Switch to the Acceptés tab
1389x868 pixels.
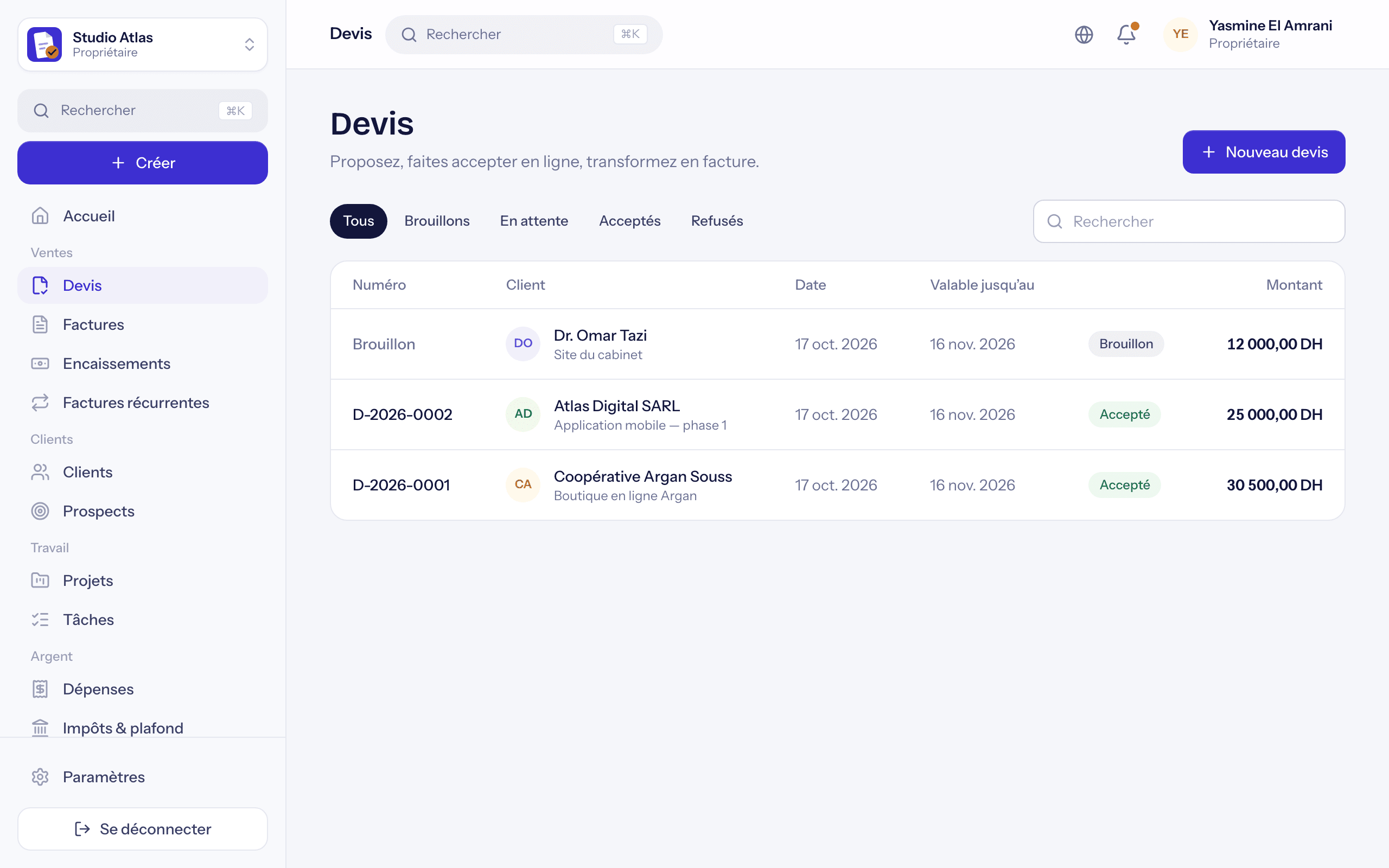click(629, 221)
